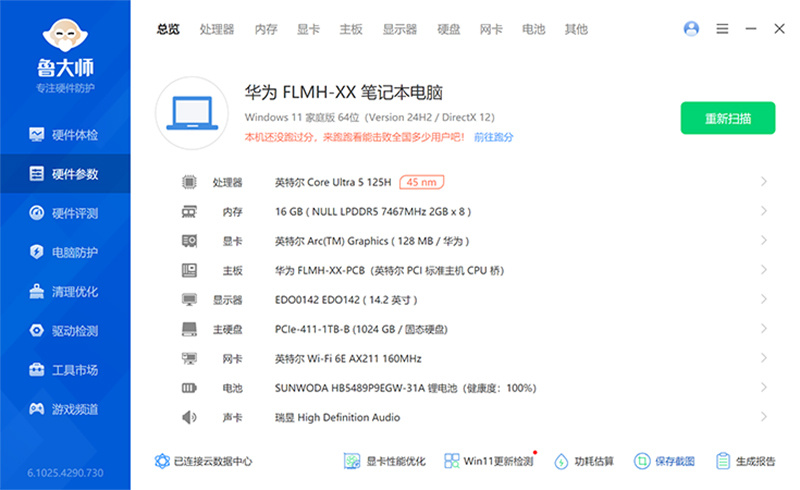This screenshot has width=800, height=490.
Task: Click the graphics card icon
Action: coord(189,240)
